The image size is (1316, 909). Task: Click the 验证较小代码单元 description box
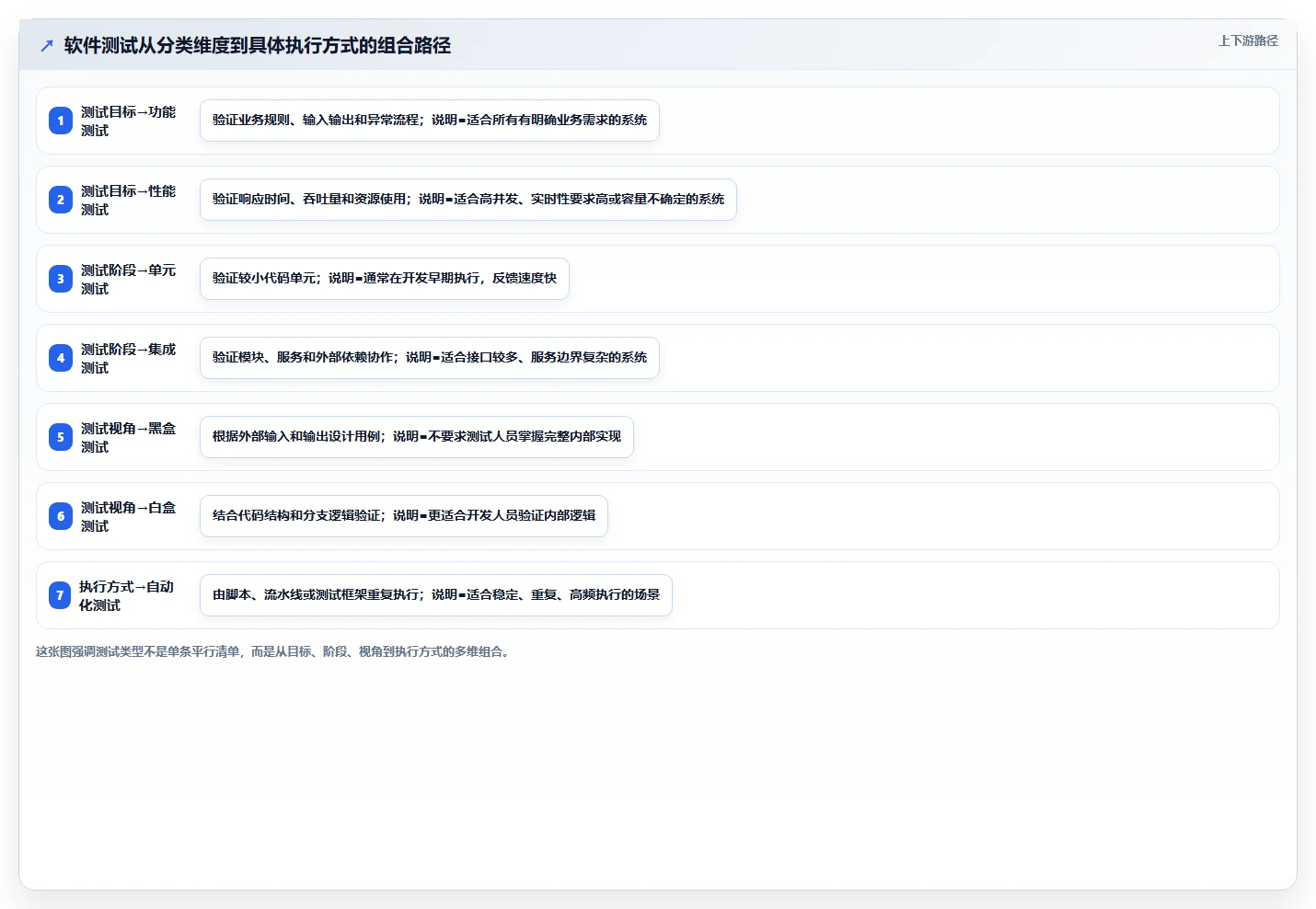coord(385,279)
